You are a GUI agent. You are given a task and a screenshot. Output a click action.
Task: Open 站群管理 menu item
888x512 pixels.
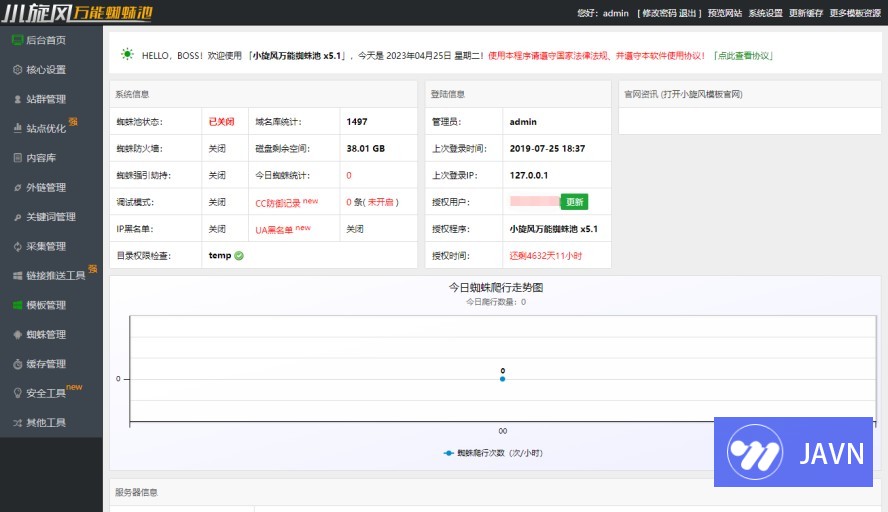(x=45, y=99)
